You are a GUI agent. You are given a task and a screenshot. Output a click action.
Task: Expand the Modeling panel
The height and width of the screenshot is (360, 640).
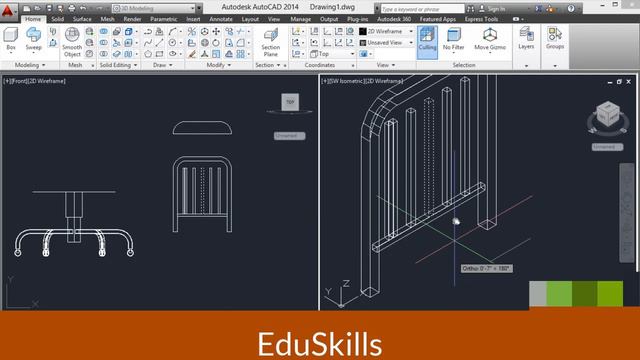(x=30, y=65)
